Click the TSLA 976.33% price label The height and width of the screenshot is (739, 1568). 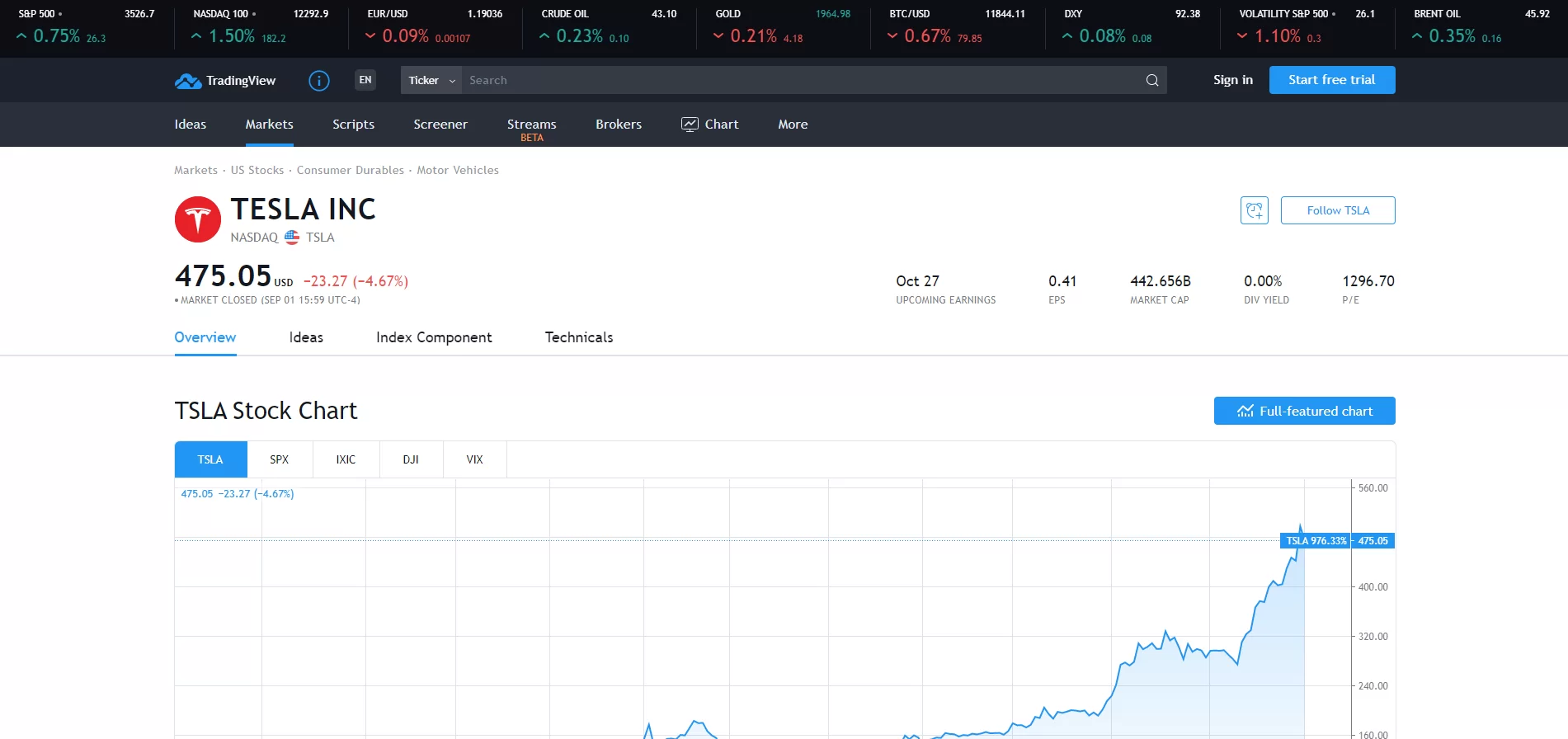pos(1316,541)
